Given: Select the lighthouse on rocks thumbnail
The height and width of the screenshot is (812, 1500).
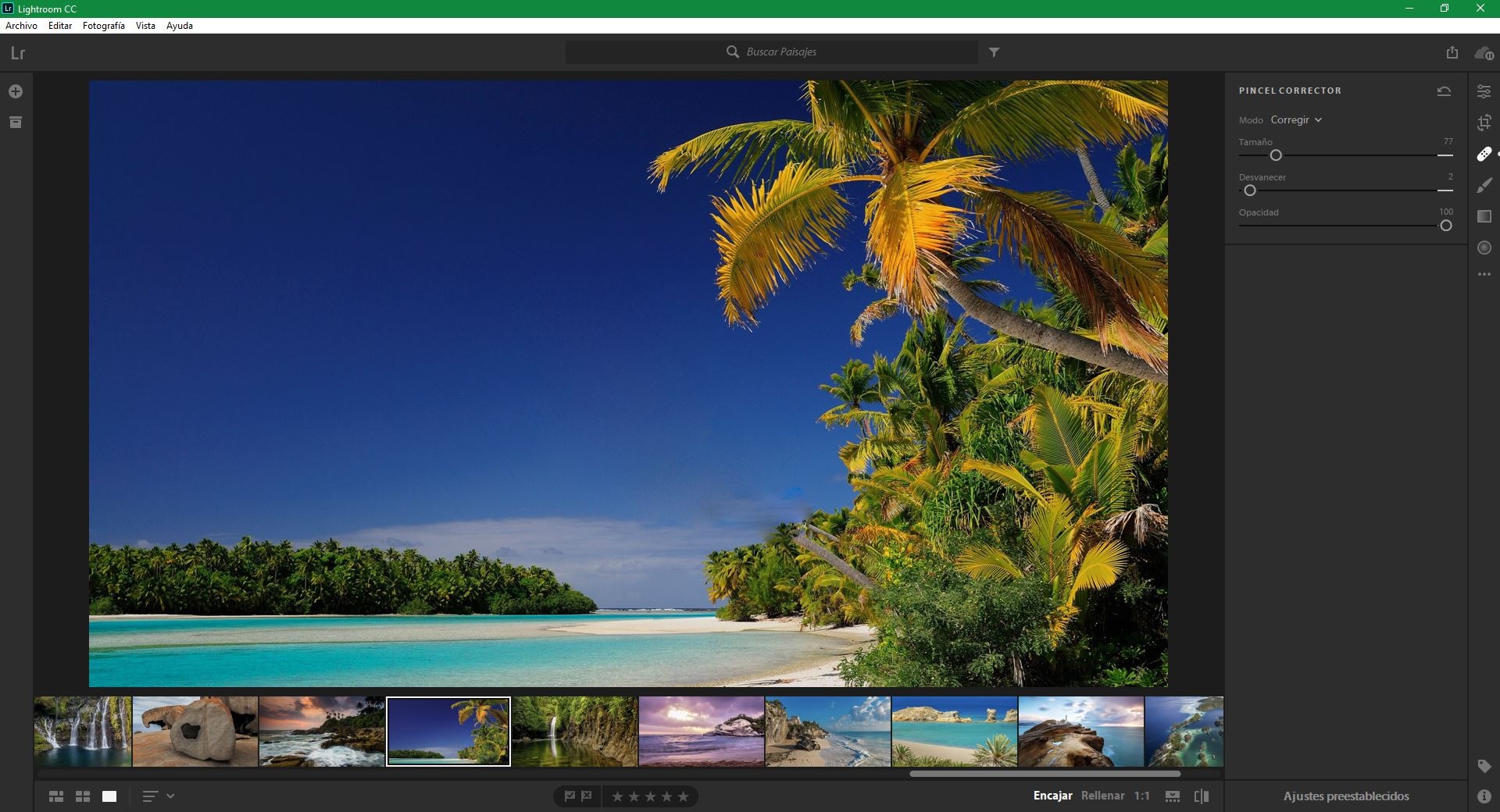Looking at the screenshot, I should pos(1081,732).
